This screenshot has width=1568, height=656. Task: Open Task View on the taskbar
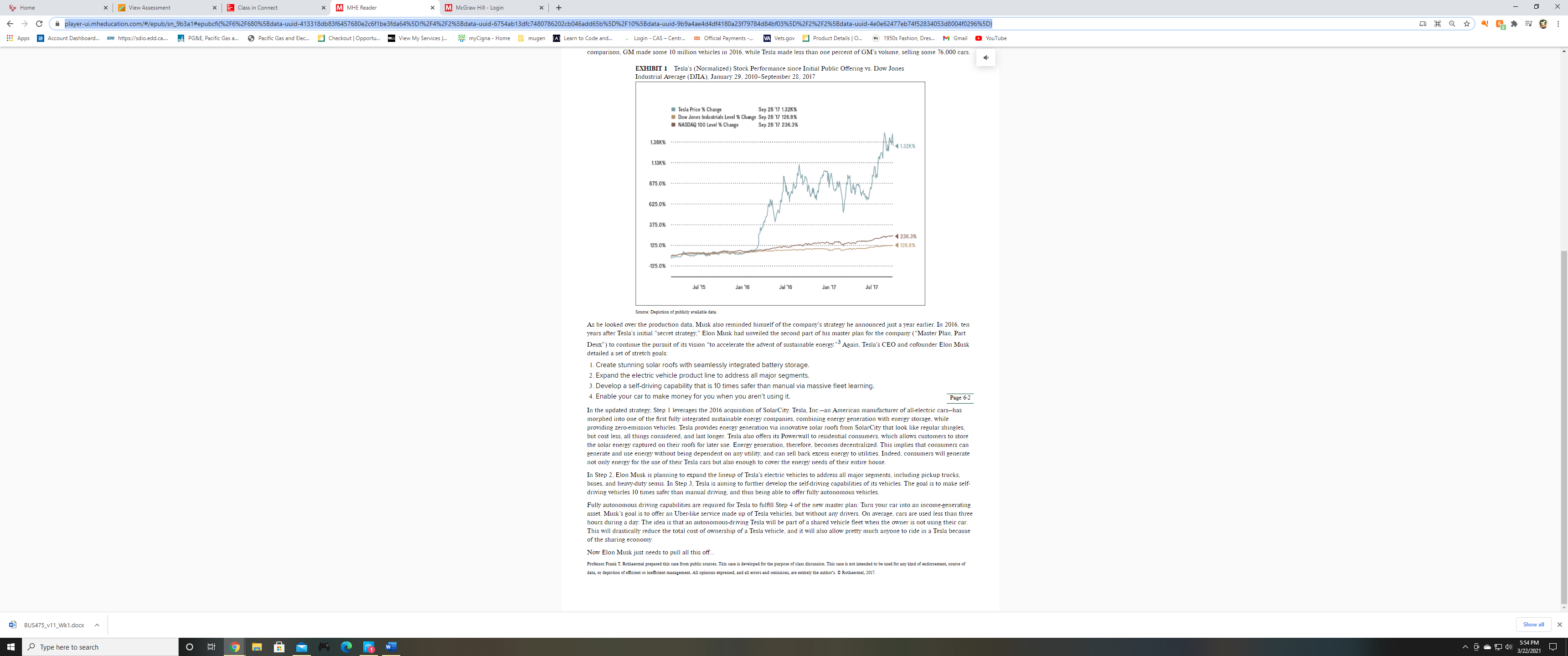212,647
